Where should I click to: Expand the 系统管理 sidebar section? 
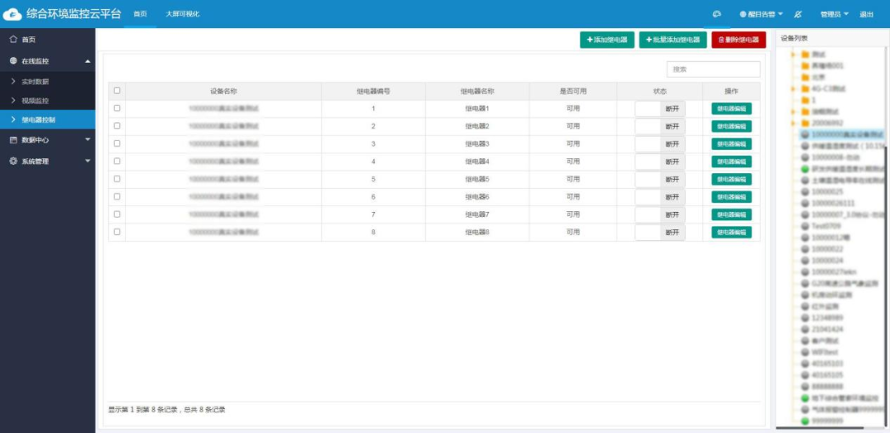88,161
